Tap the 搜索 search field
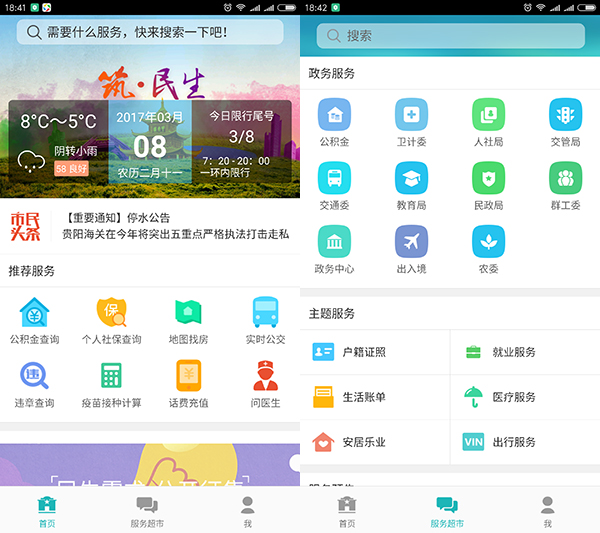Image resolution: width=600 pixels, height=533 pixels. 451,36
